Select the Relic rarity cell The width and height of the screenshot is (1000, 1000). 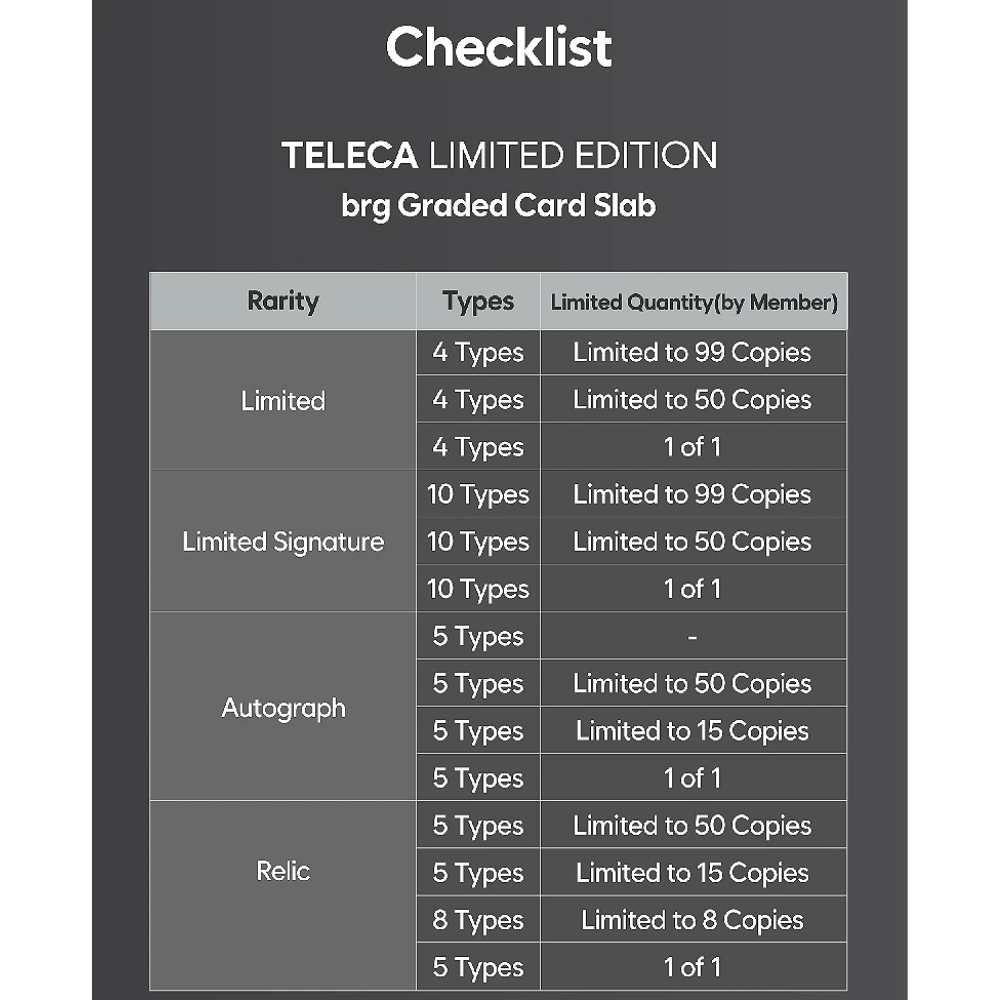tap(283, 895)
